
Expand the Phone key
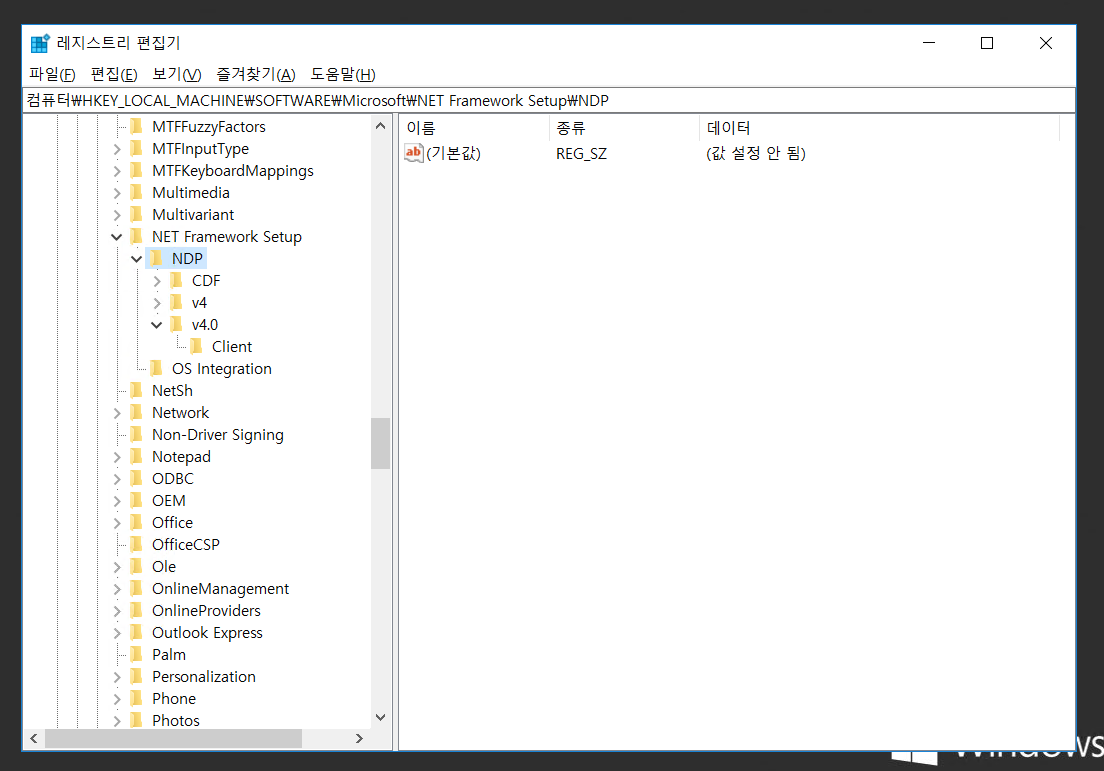coord(117,699)
